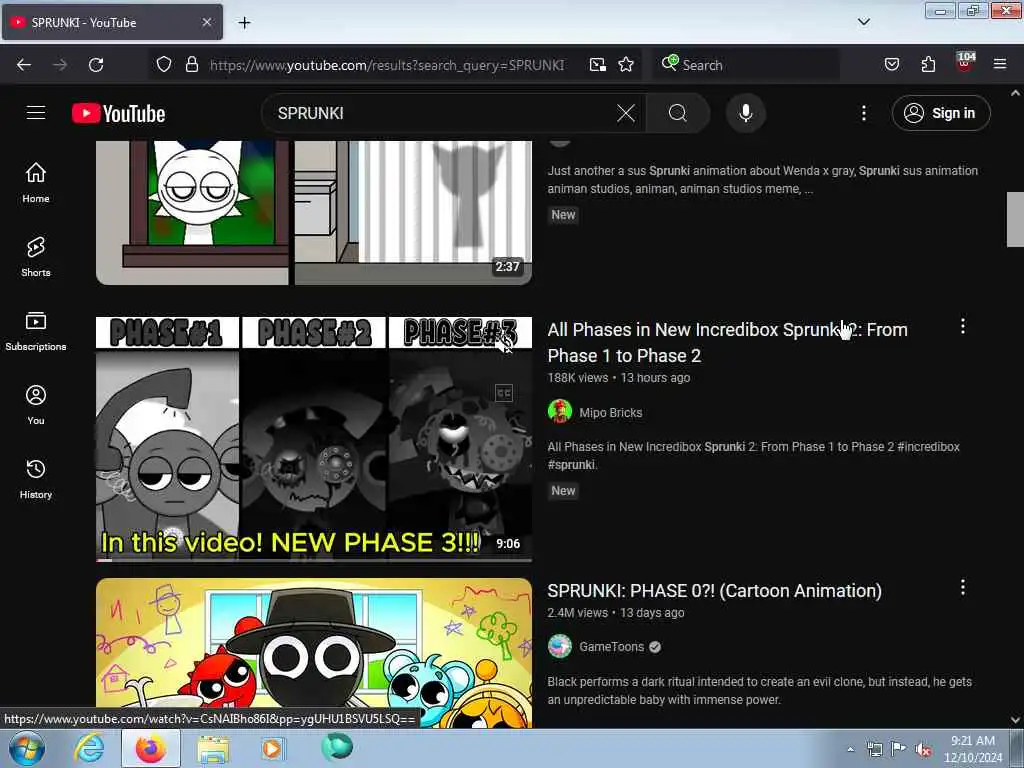Click the address bar URL
The height and width of the screenshot is (768, 1024).
(387, 65)
